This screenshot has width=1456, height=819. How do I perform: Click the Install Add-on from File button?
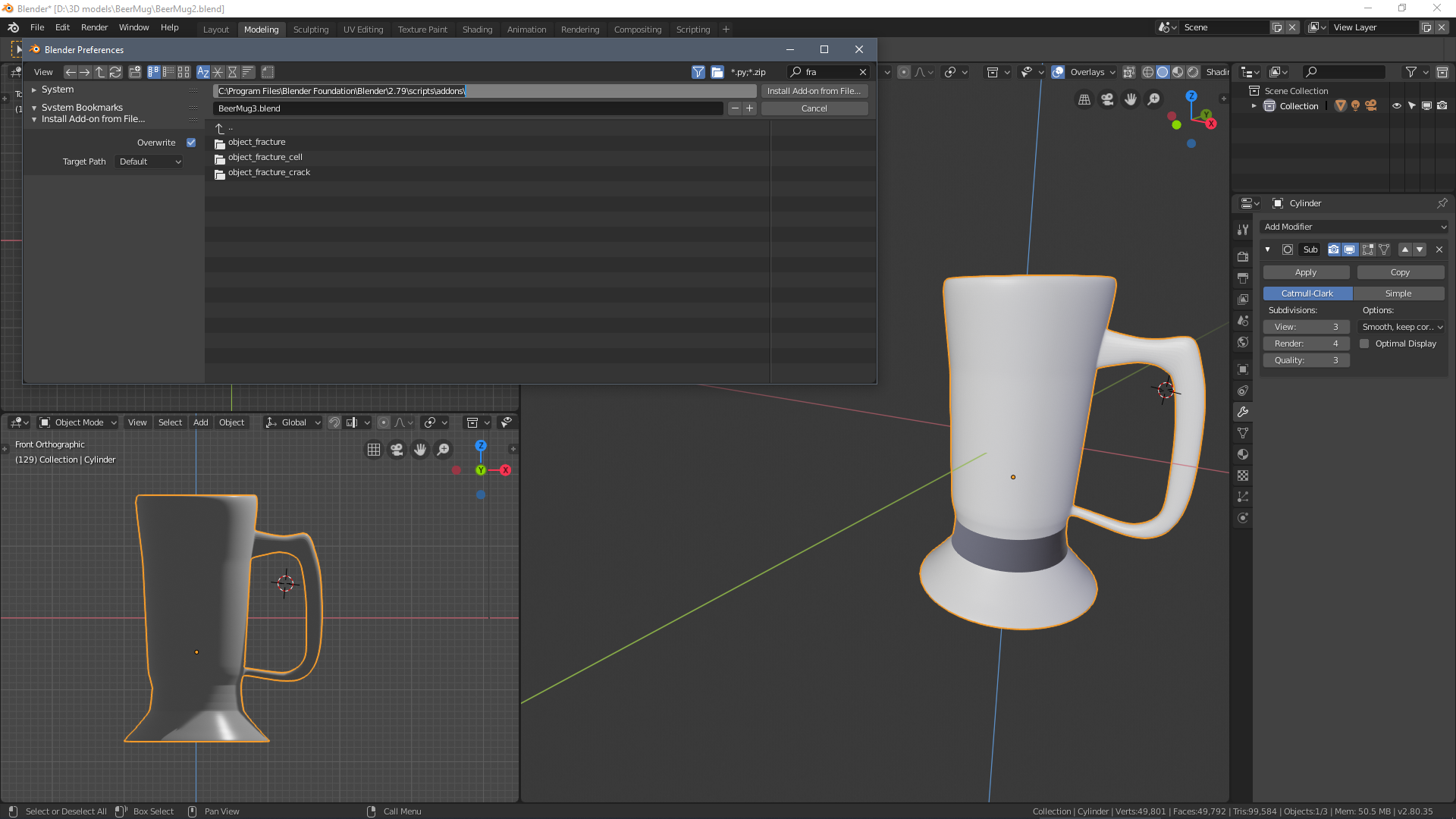[814, 90]
